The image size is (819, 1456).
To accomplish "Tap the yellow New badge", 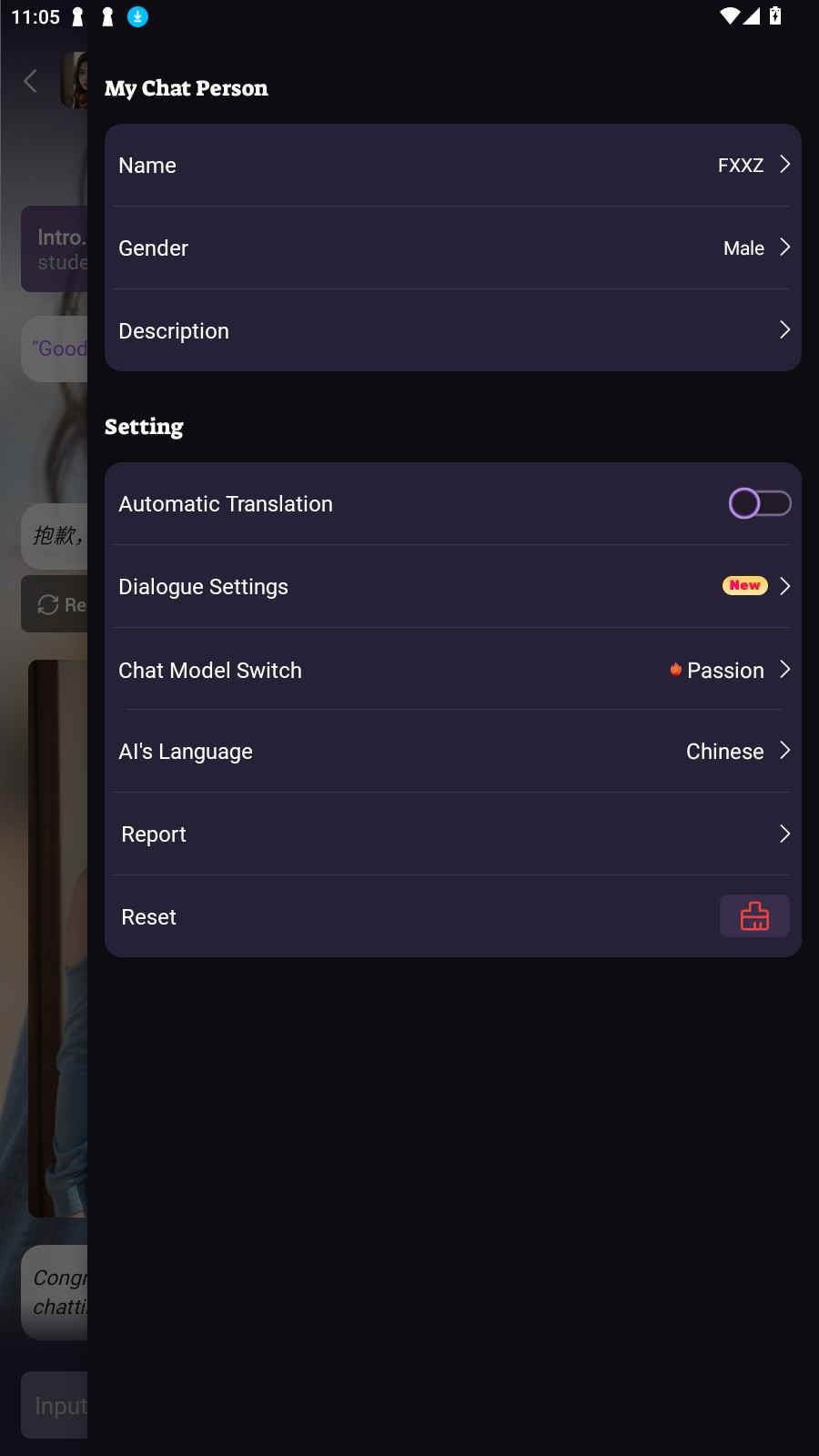I will pyautogui.click(x=744, y=585).
